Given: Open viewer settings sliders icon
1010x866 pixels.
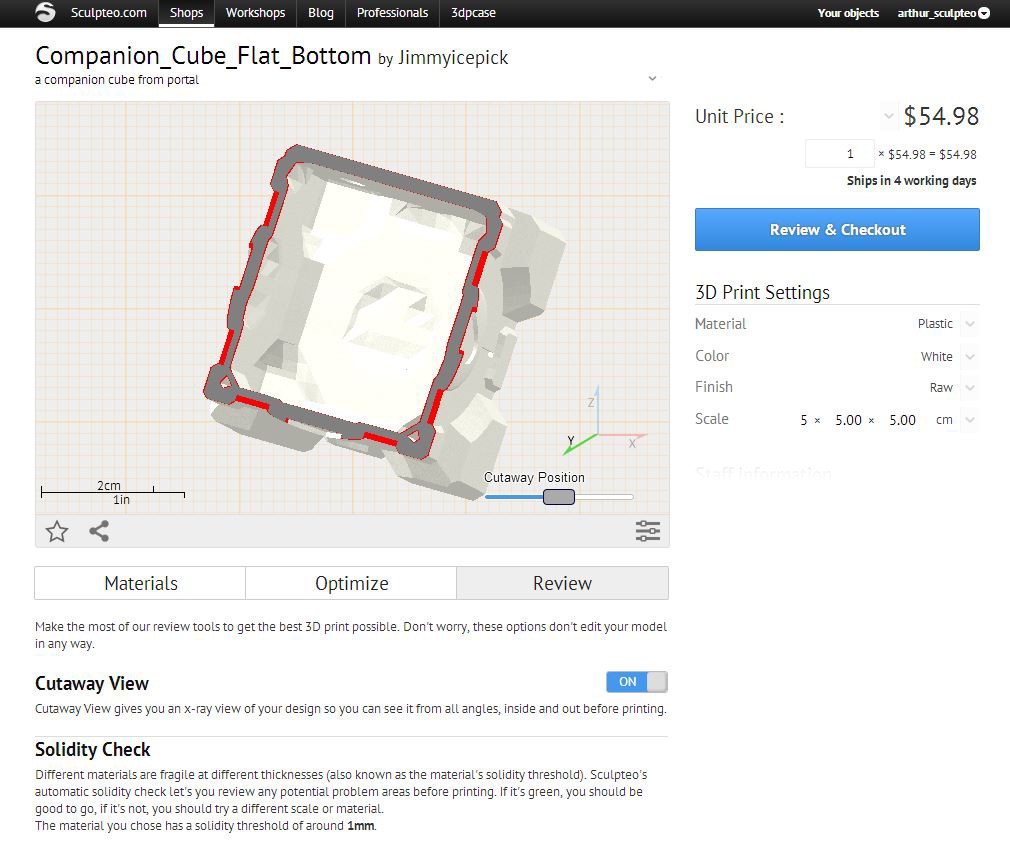Looking at the screenshot, I should pyautogui.click(x=648, y=531).
